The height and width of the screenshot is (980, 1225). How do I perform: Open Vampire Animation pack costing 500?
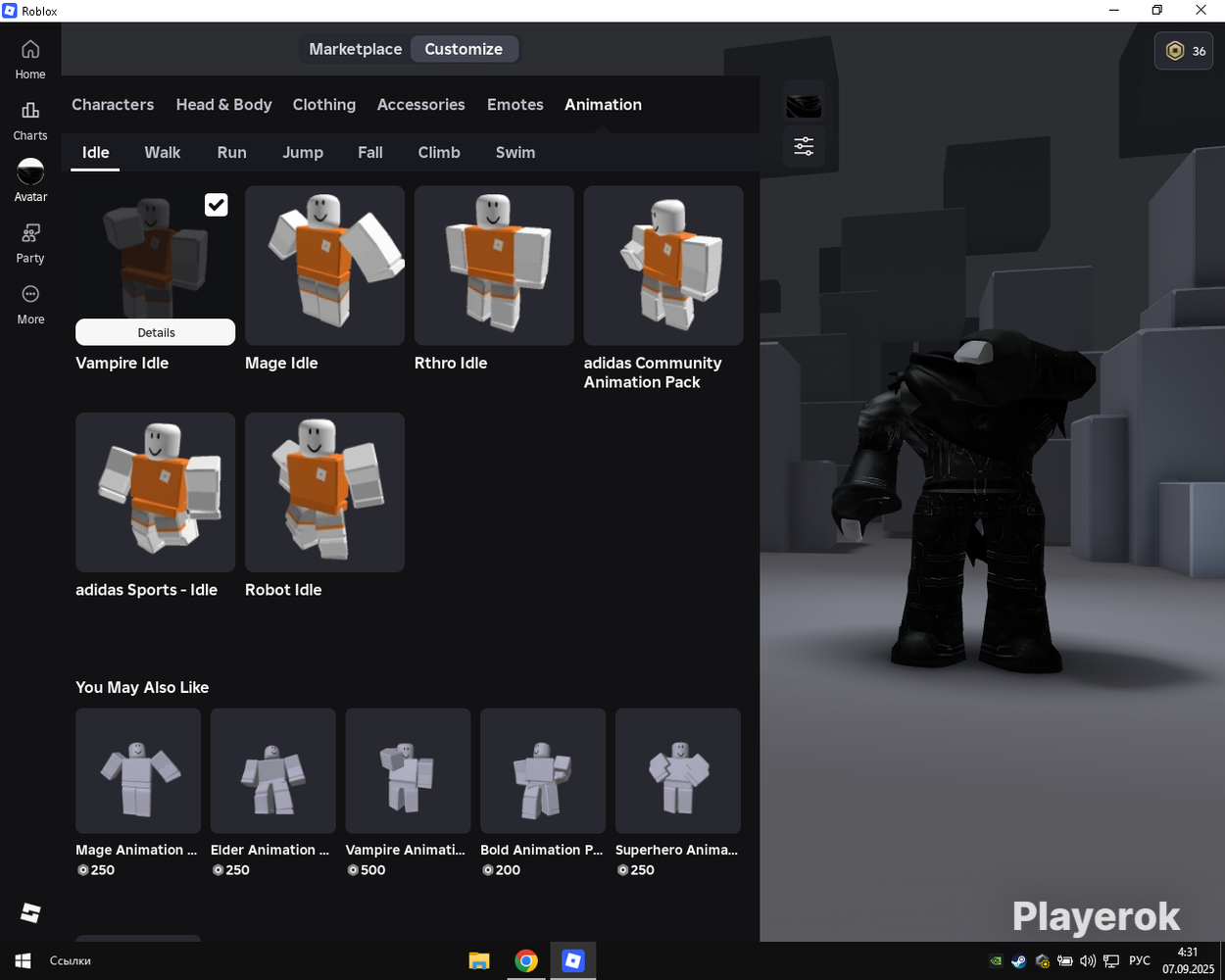coord(408,771)
